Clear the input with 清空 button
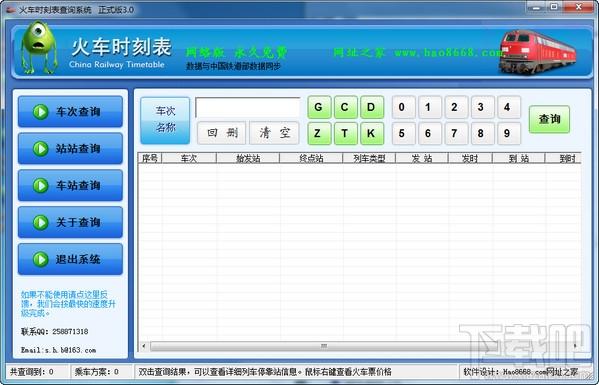 (x=274, y=133)
